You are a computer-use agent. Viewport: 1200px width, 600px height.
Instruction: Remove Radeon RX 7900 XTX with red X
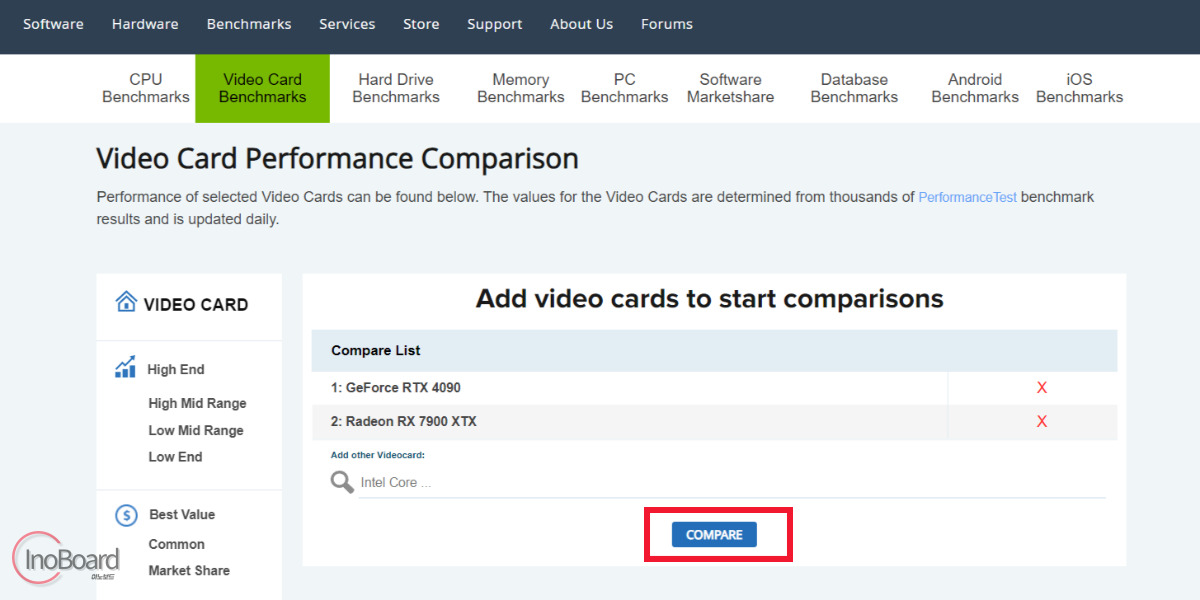coord(1042,422)
